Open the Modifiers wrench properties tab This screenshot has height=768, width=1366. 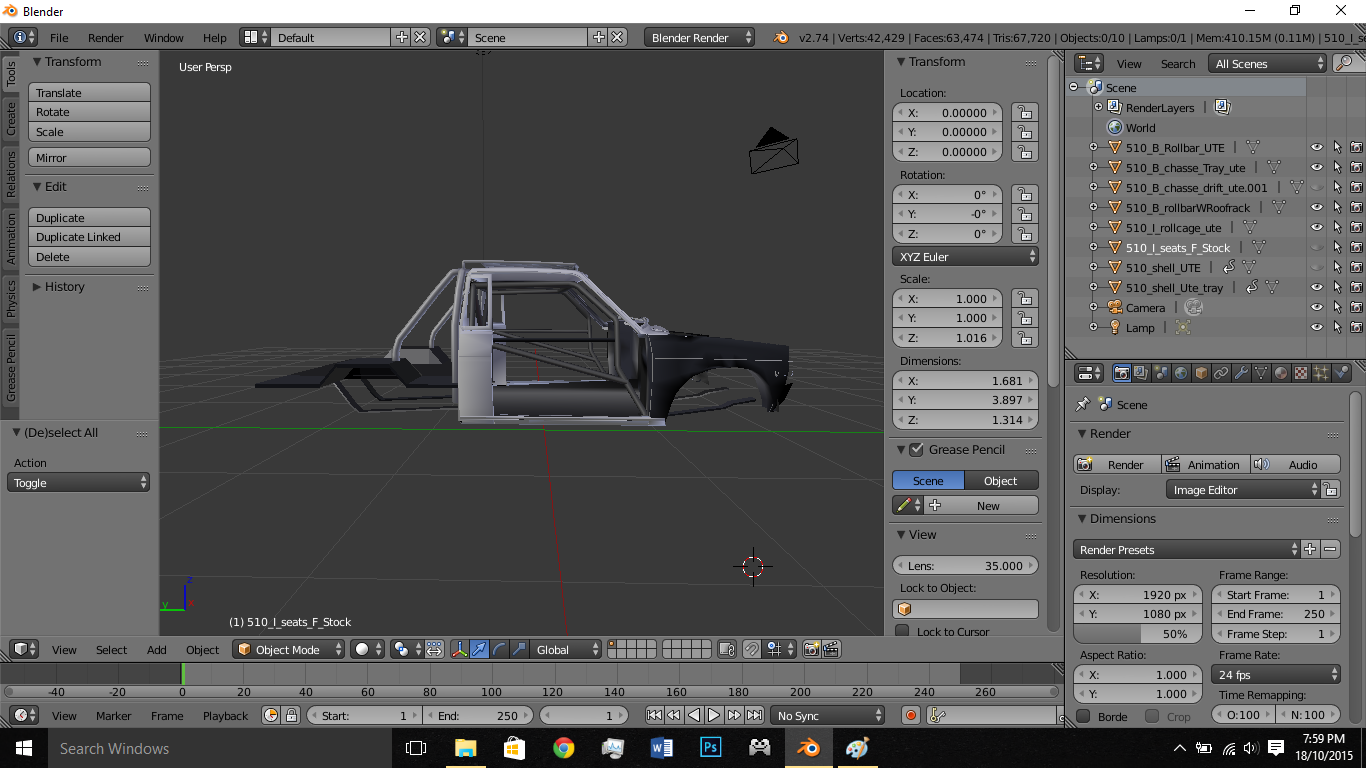pyautogui.click(x=1241, y=373)
